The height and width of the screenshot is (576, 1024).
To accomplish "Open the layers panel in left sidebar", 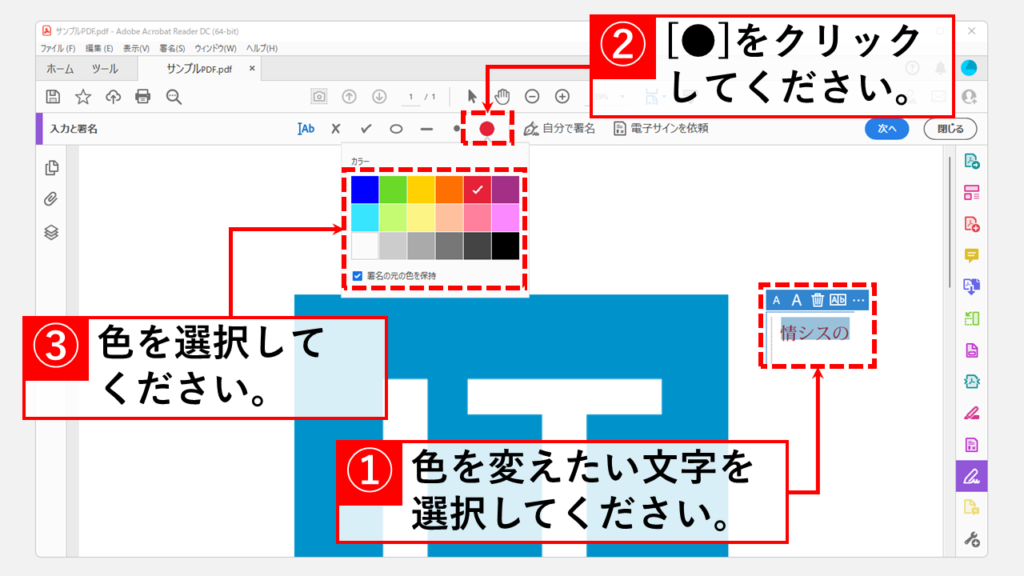I will pos(52,231).
